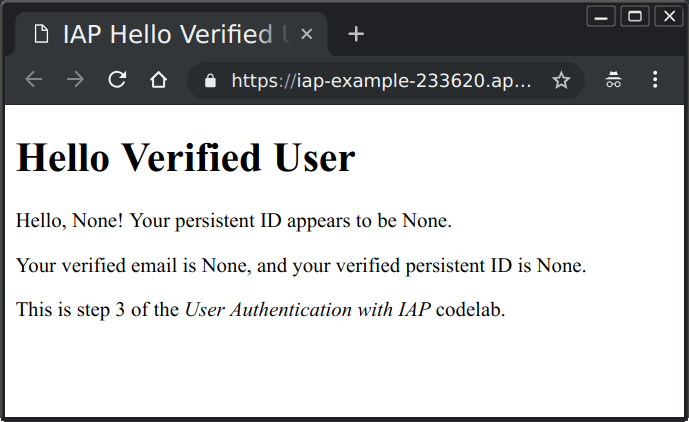Click the page document icon on tab

coord(41,34)
